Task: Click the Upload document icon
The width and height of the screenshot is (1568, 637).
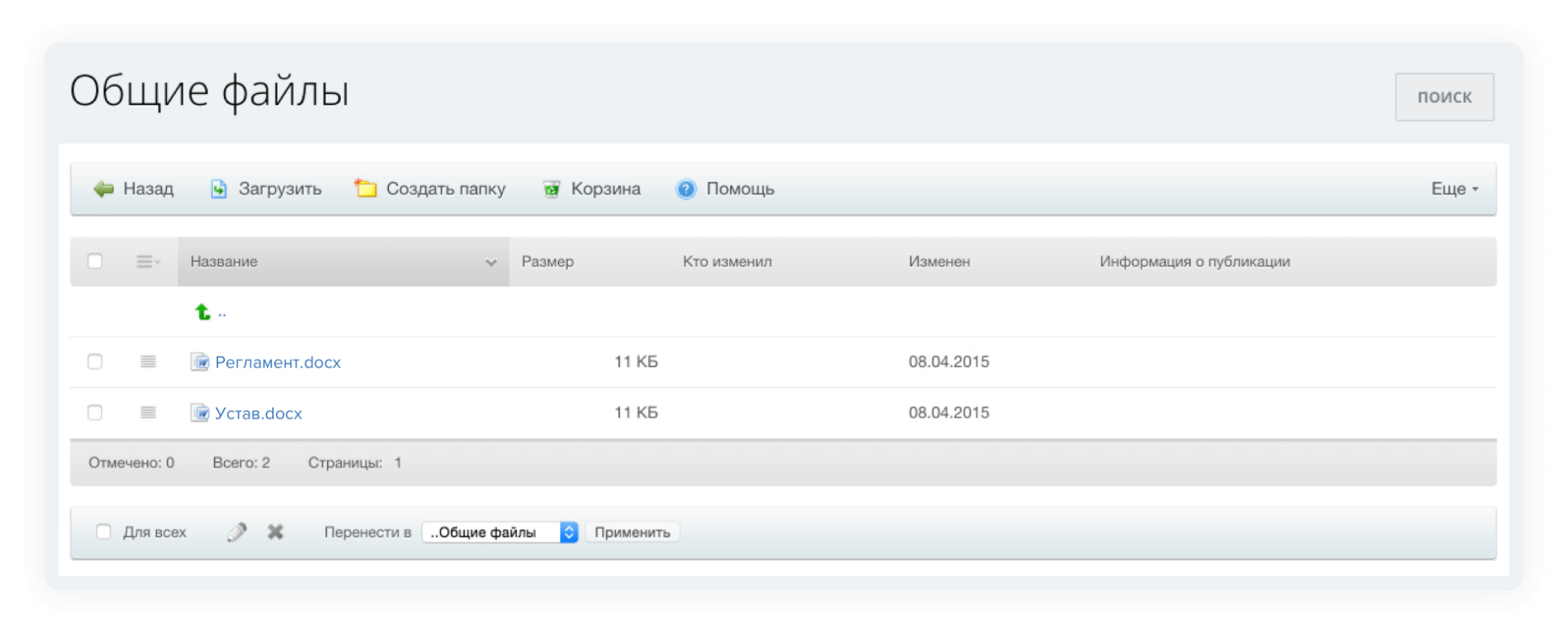Action: (219, 189)
